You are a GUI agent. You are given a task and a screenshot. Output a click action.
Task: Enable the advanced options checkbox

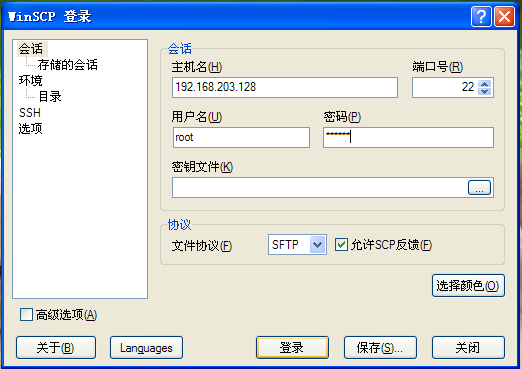[26, 314]
